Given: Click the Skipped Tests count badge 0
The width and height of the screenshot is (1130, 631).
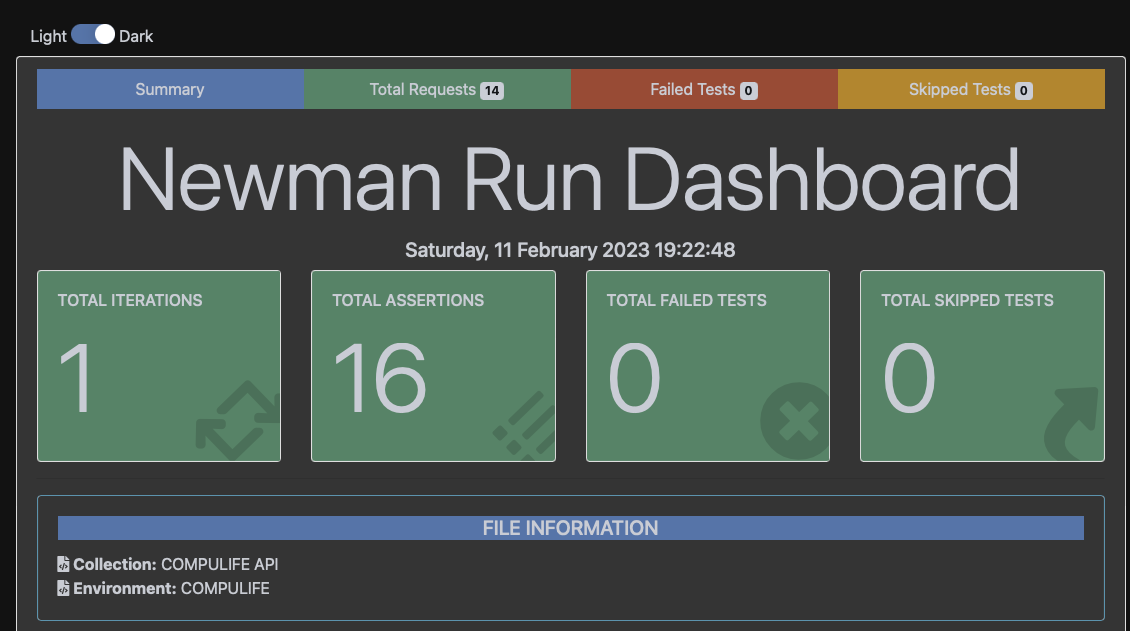Looking at the screenshot, I should (1023, 91).
